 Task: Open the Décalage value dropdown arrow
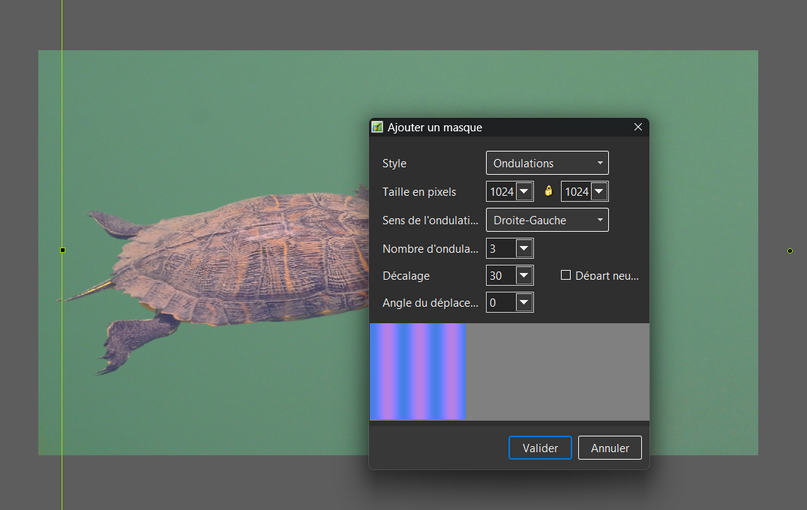[x=524, y=275]
